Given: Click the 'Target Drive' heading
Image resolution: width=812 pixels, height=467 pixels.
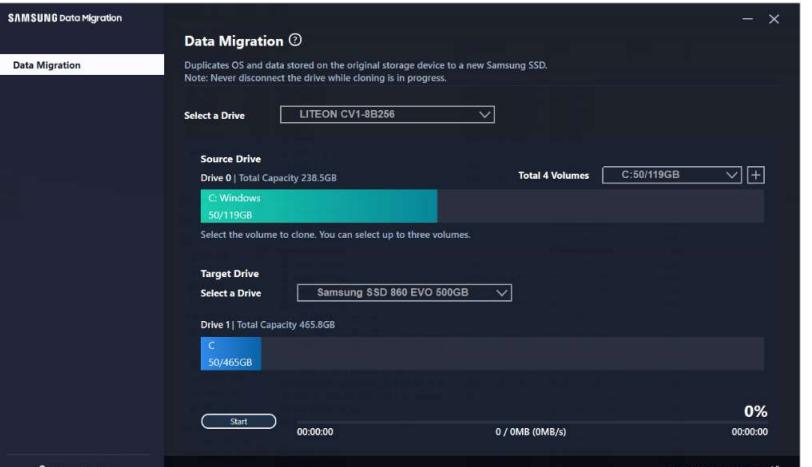Looking at the screenshot, I should tap(229, 273).
